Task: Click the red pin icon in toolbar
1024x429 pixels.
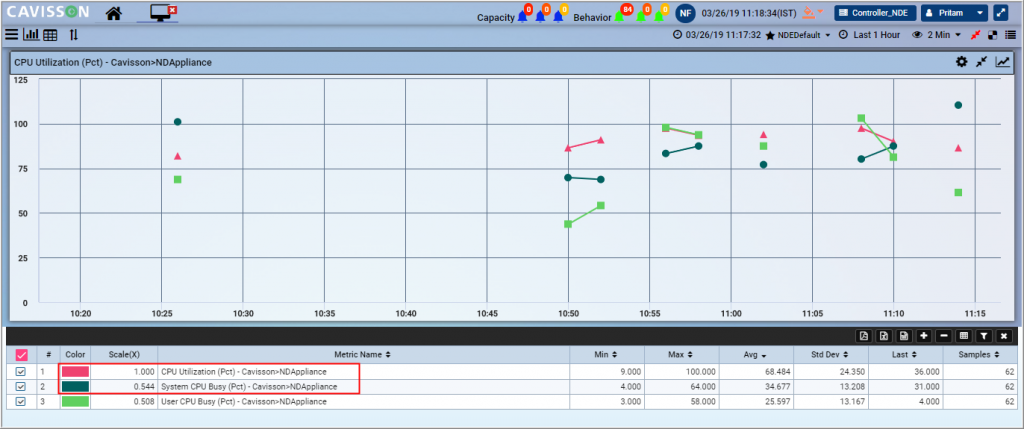Action: coord(976,35)
